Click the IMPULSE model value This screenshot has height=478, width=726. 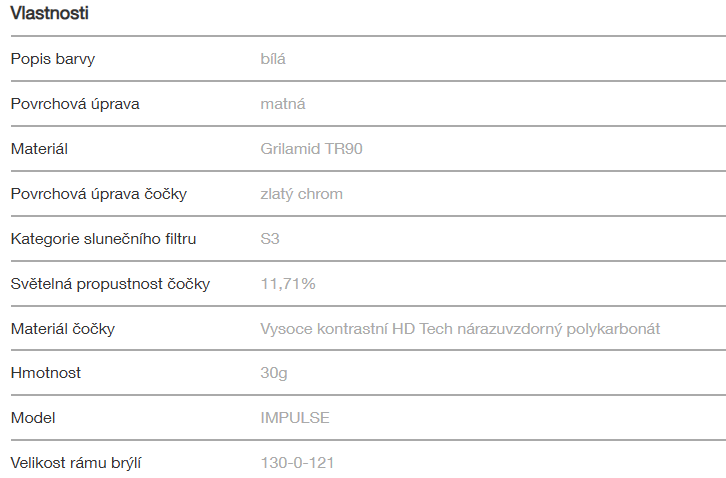[x=295, y=418]
